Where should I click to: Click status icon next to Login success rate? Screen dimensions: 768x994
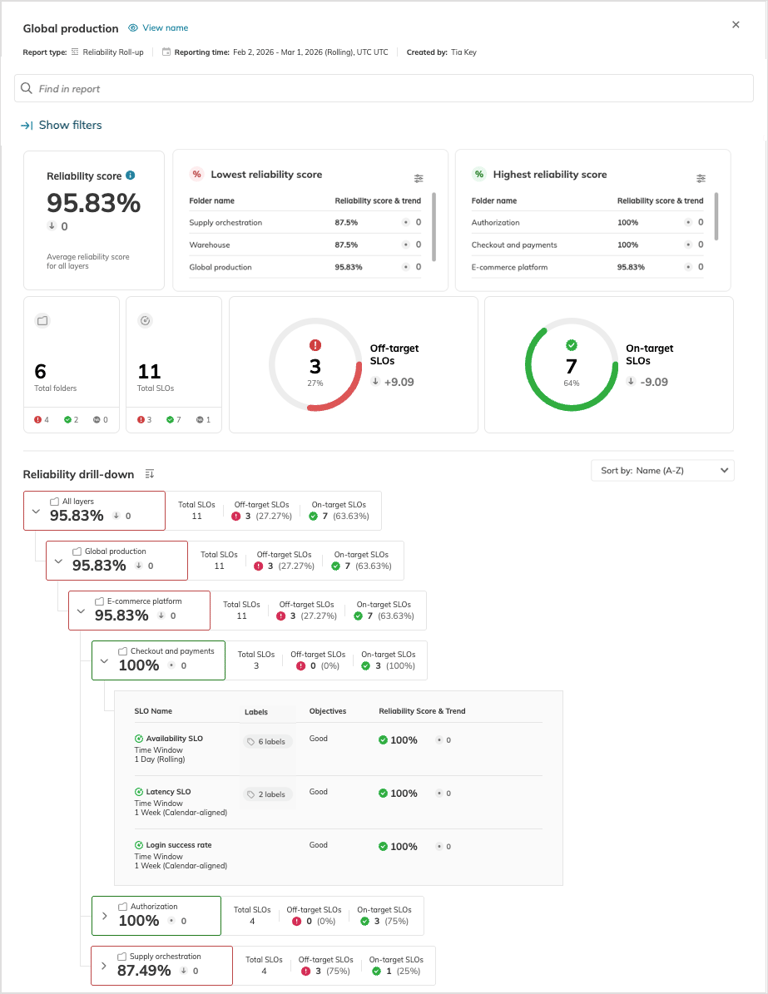139,845
